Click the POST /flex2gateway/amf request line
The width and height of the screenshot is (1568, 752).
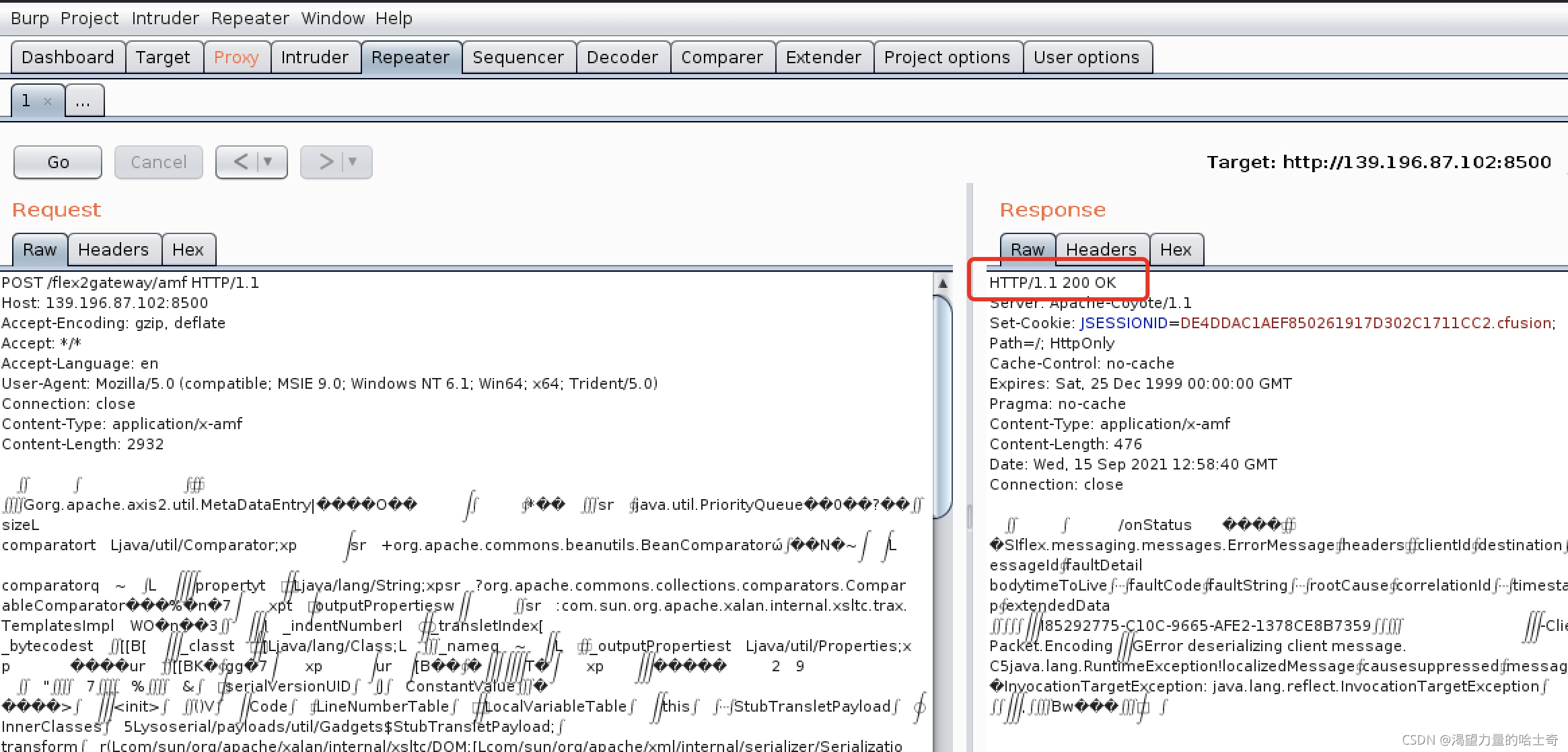click(x=131, y=283)
